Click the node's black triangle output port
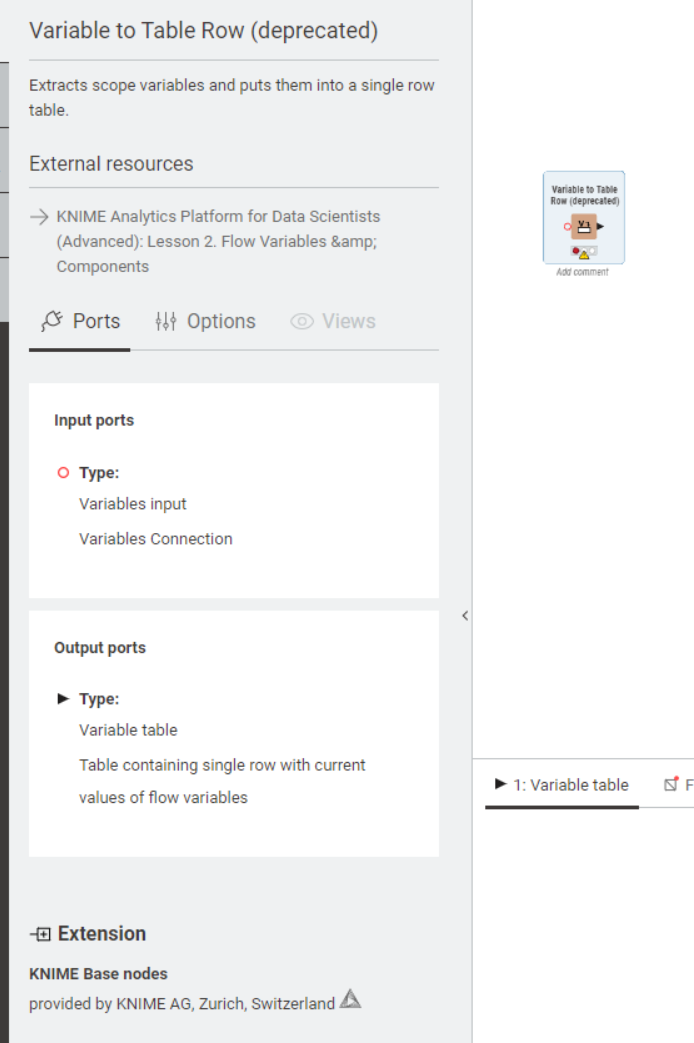This screenshot has height=1043, width=694. pos(600,227)
